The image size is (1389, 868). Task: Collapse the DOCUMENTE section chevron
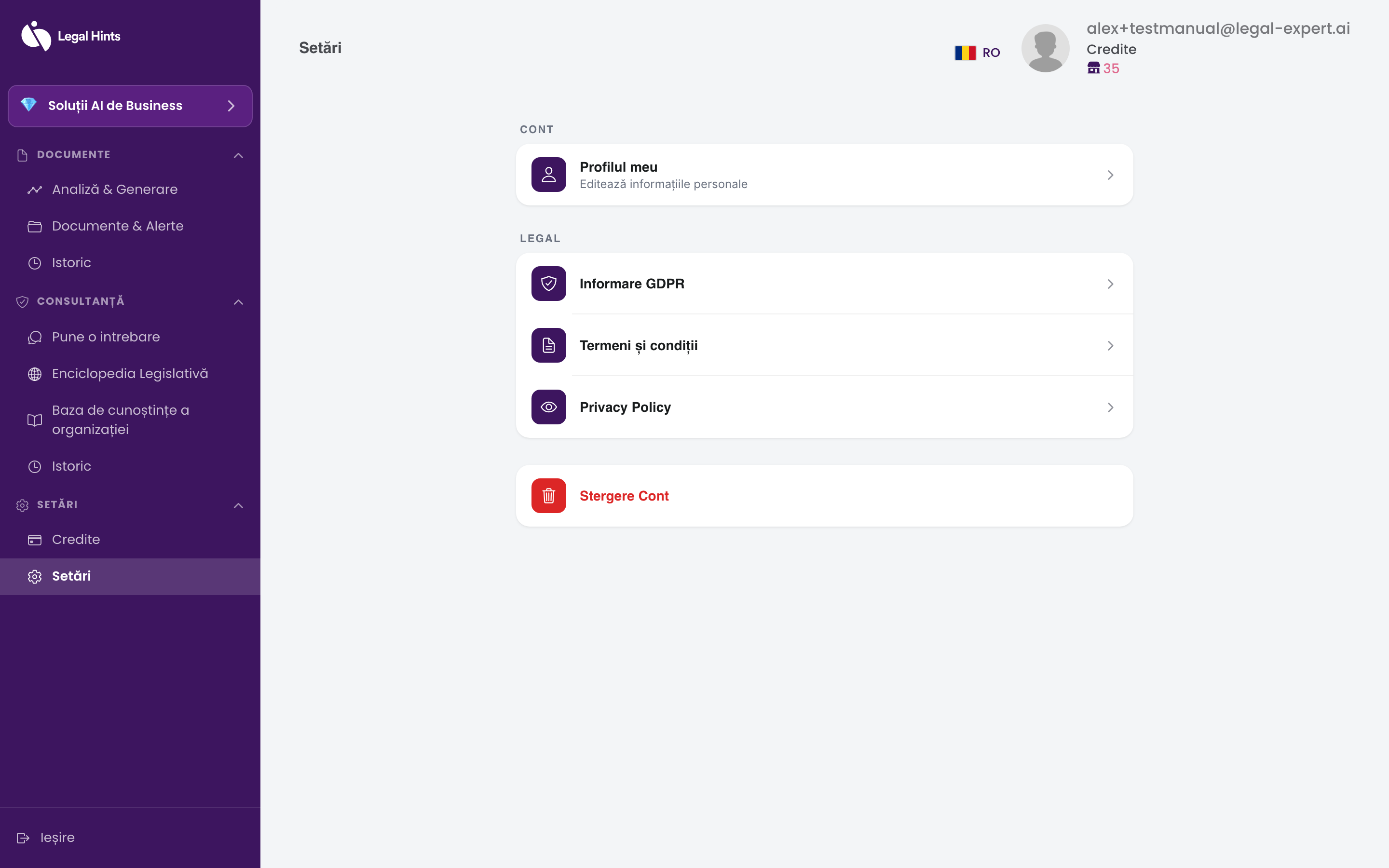pyautogui.click(x=238, y=155)
